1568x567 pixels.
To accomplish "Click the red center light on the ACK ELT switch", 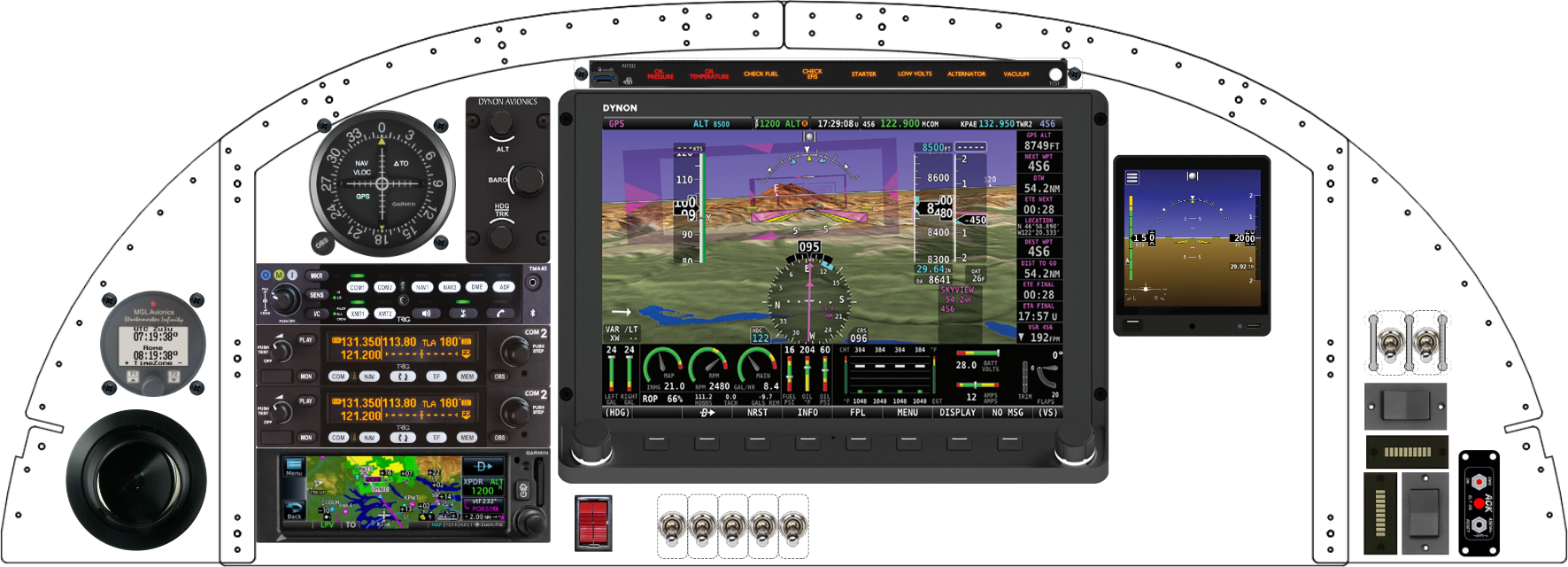I will click(1479, 503).
